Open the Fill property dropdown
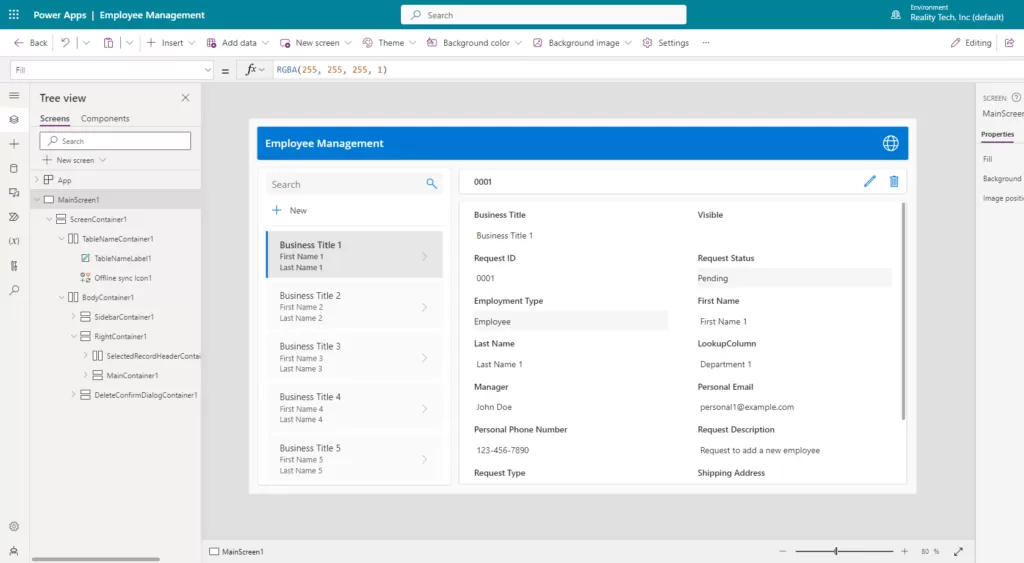The image size is (1024, 563). click(208, 70)
